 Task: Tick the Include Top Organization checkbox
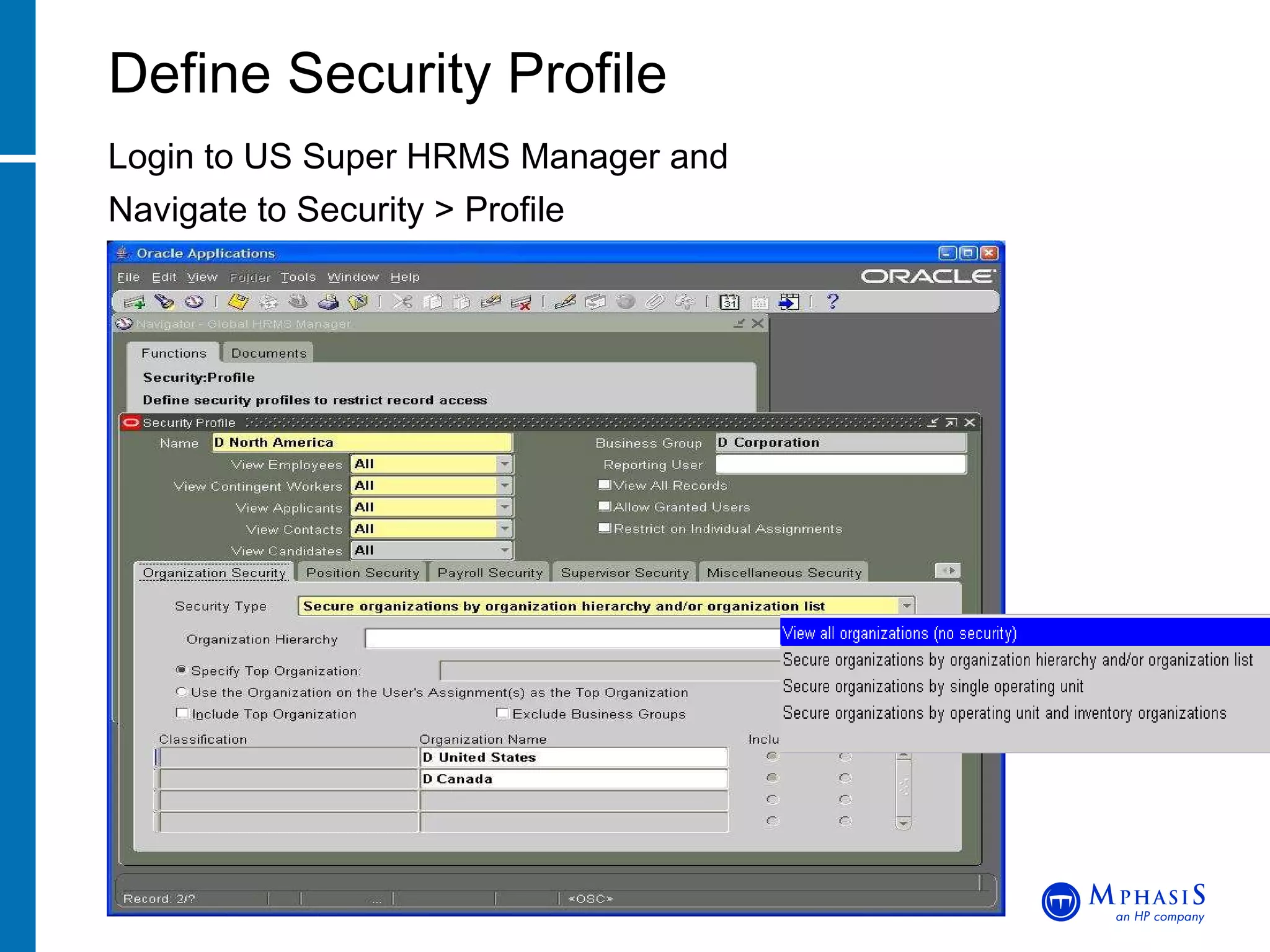(x=182, y=713)
